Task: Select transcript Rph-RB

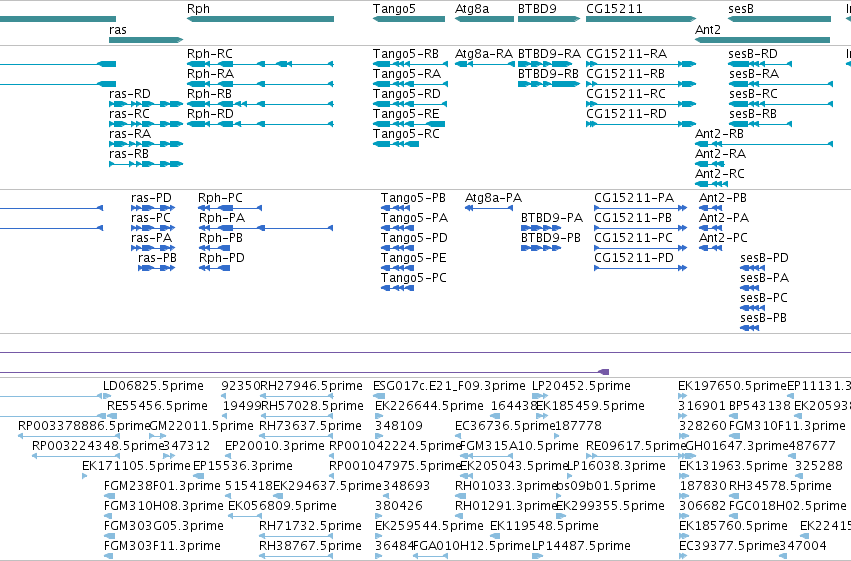Action: 209,94
